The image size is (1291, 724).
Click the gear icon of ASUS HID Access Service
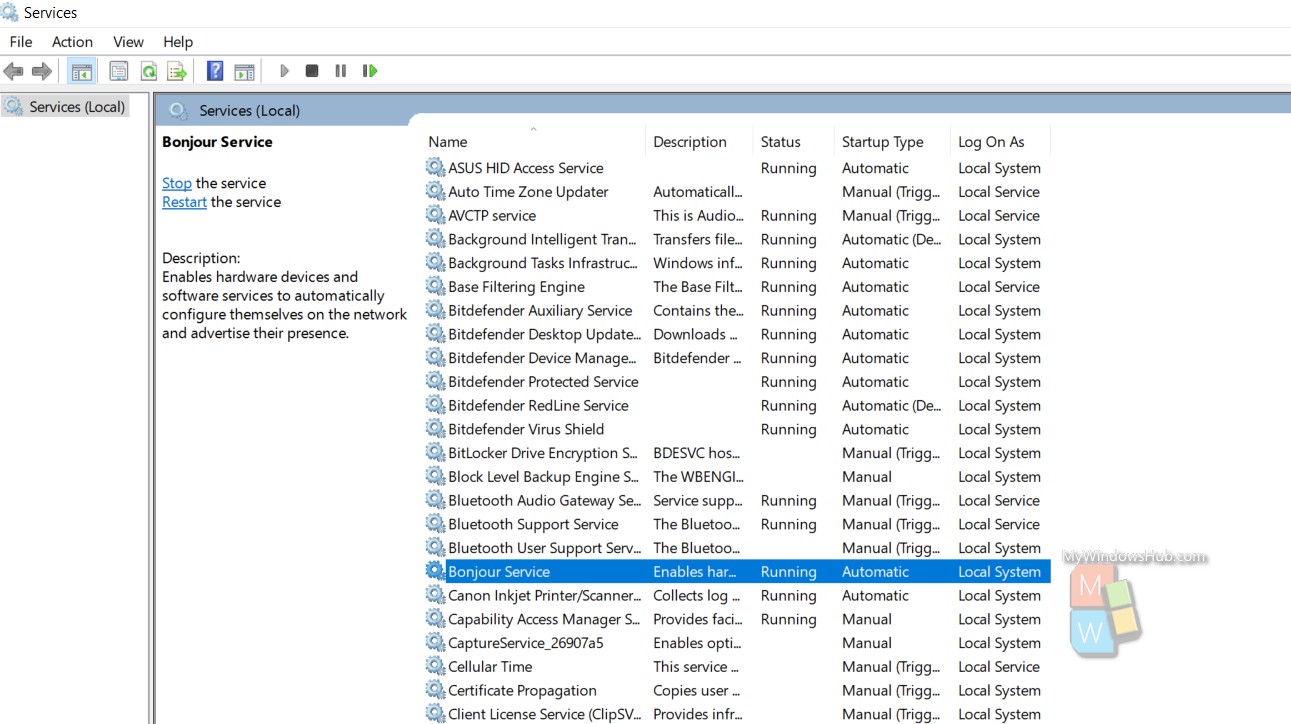pos(435,168)
